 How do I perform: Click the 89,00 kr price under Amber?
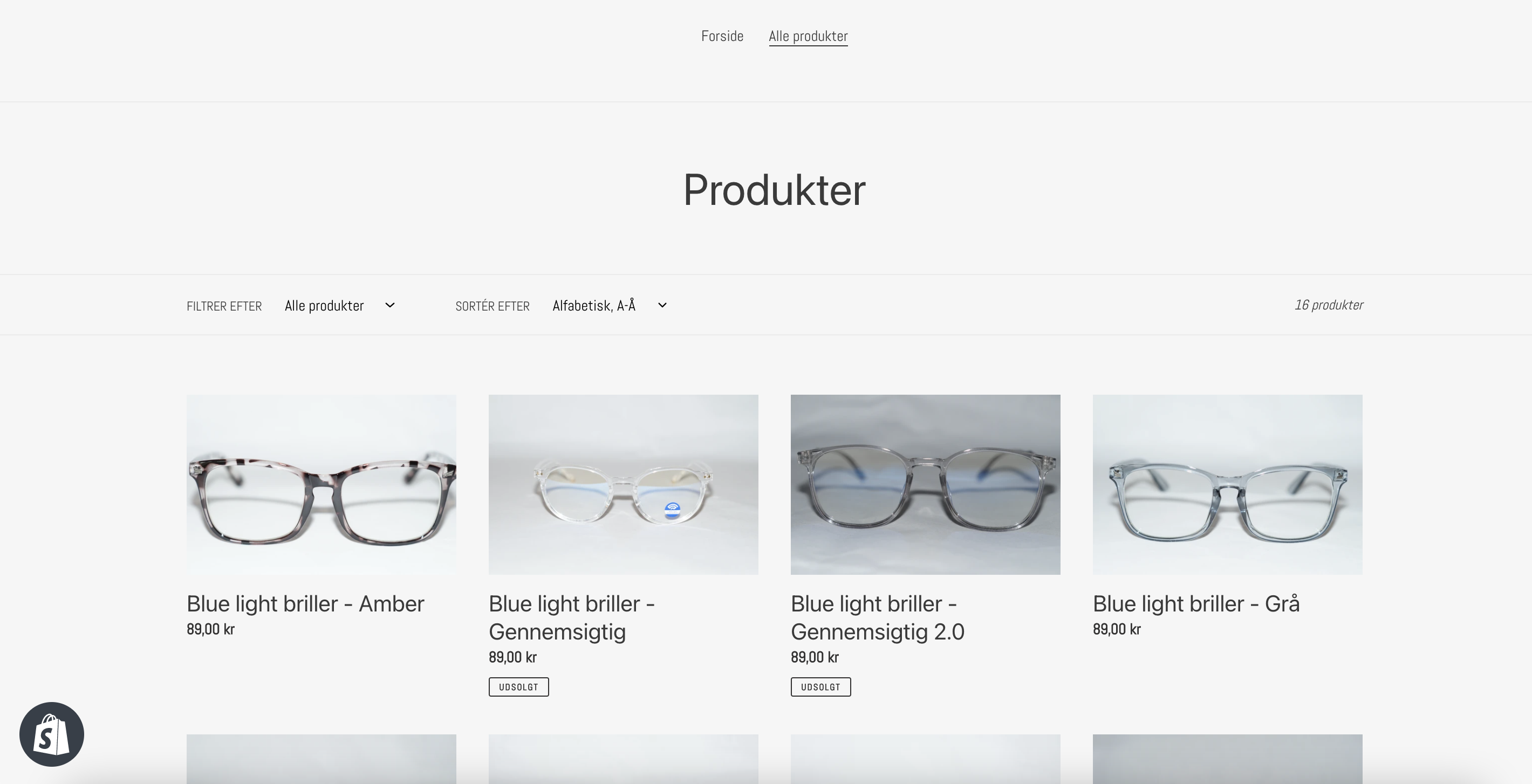click(x=210, y=629)
